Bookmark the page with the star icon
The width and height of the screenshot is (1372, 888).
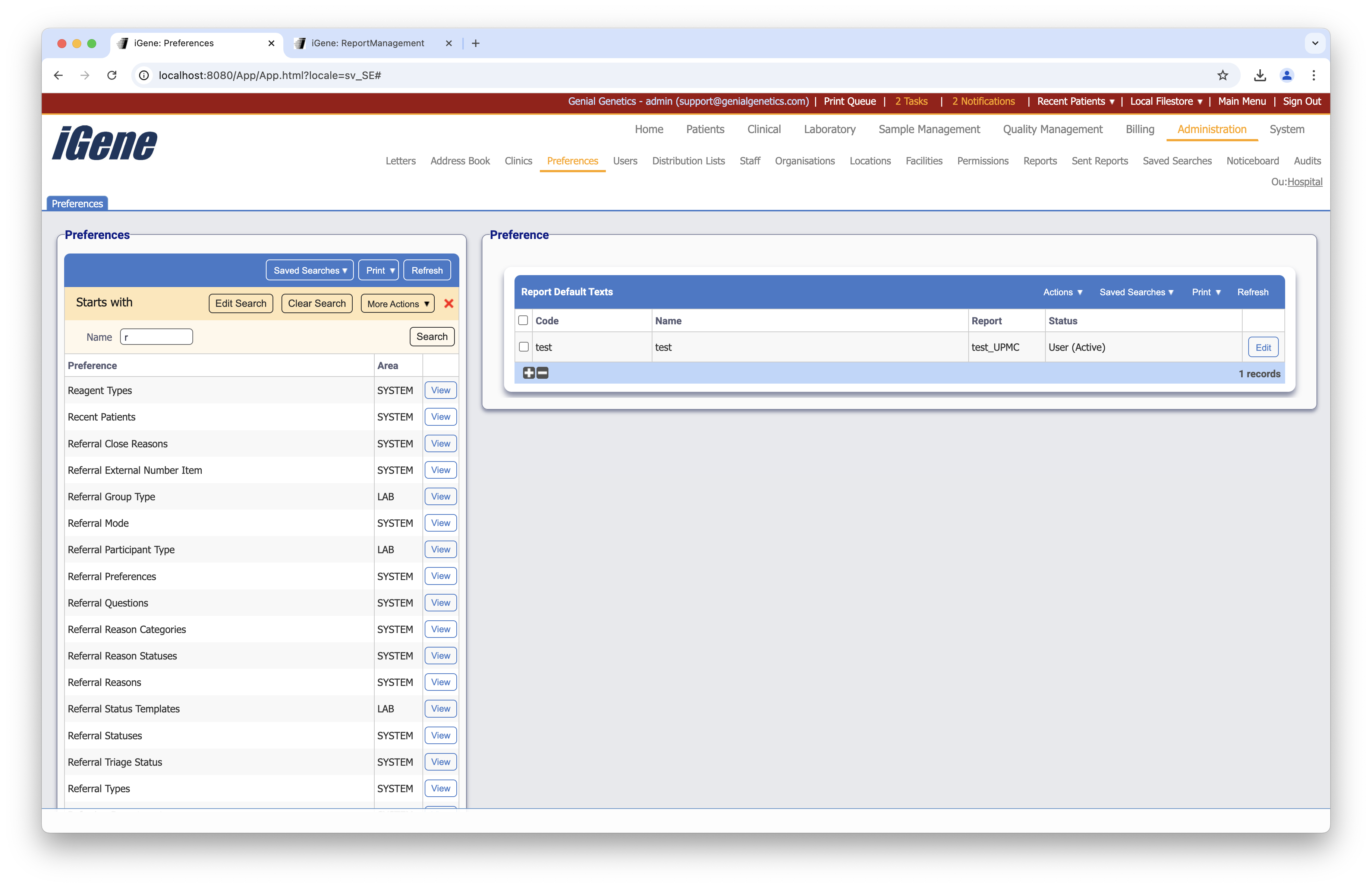(x=1223, y=75)
